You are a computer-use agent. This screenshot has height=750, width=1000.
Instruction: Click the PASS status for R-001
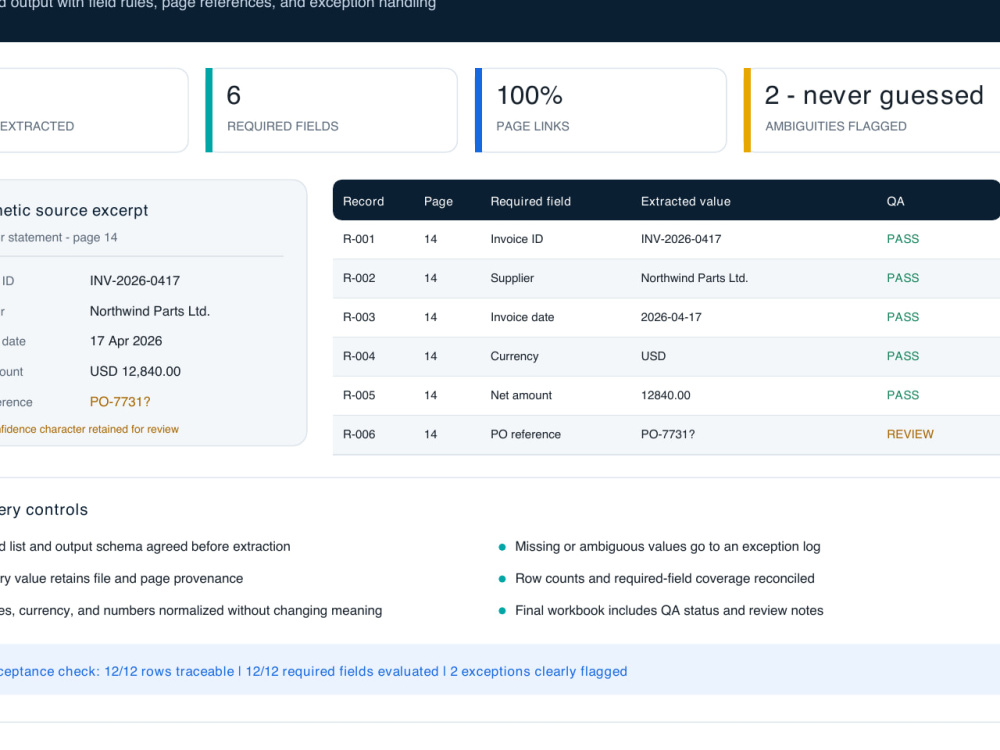click(902, 239)
